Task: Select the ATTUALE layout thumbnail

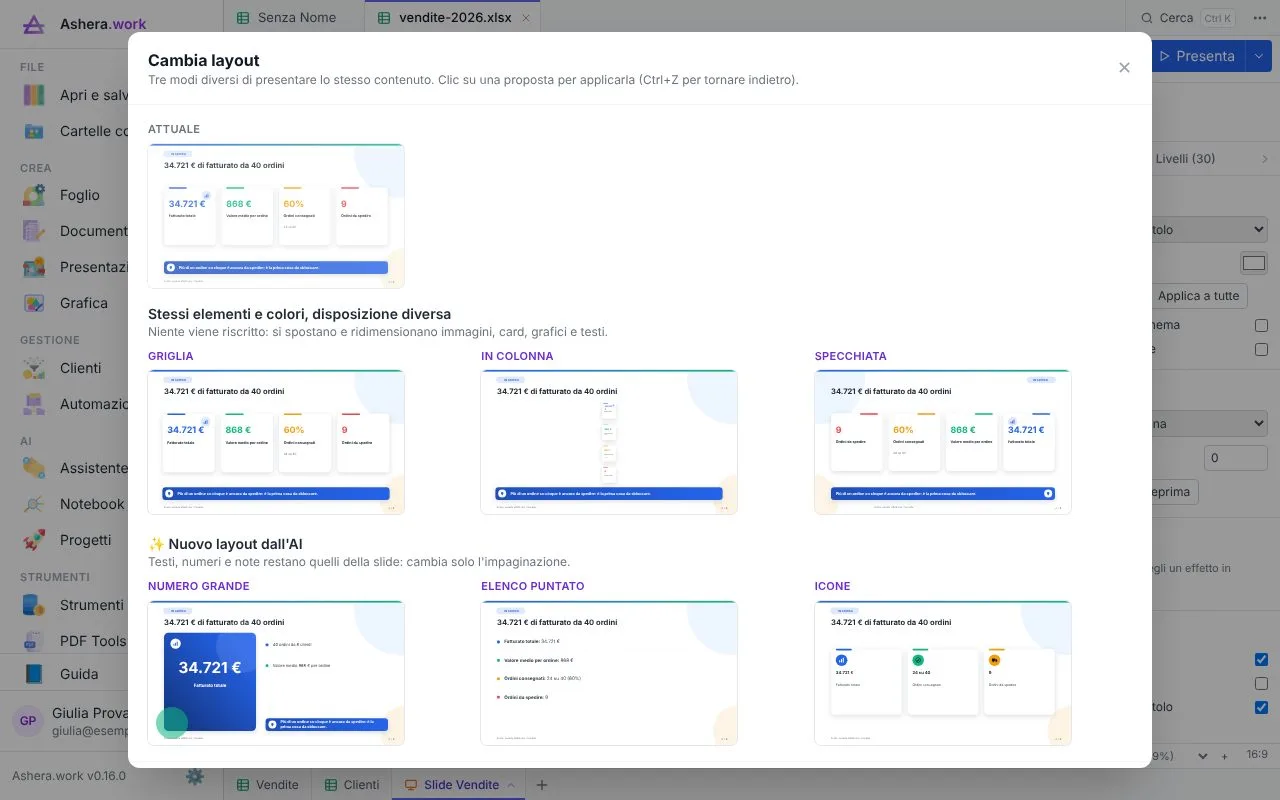Action: pyautogui.click(x=276, y=216)
